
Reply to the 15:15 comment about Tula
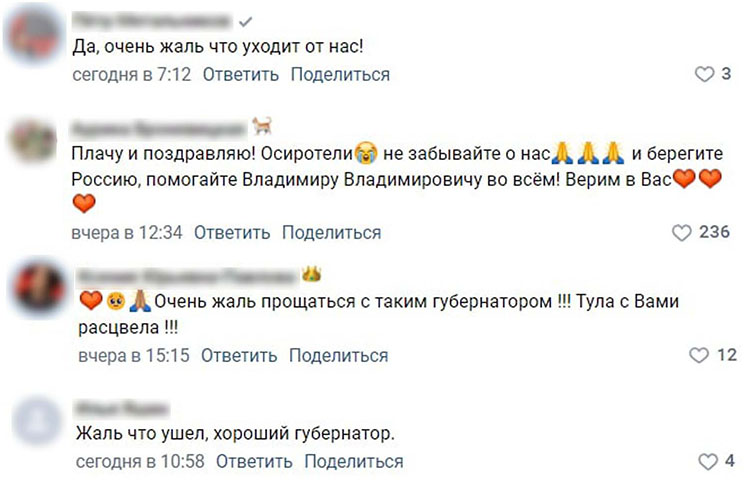click(x=239, y=356)
